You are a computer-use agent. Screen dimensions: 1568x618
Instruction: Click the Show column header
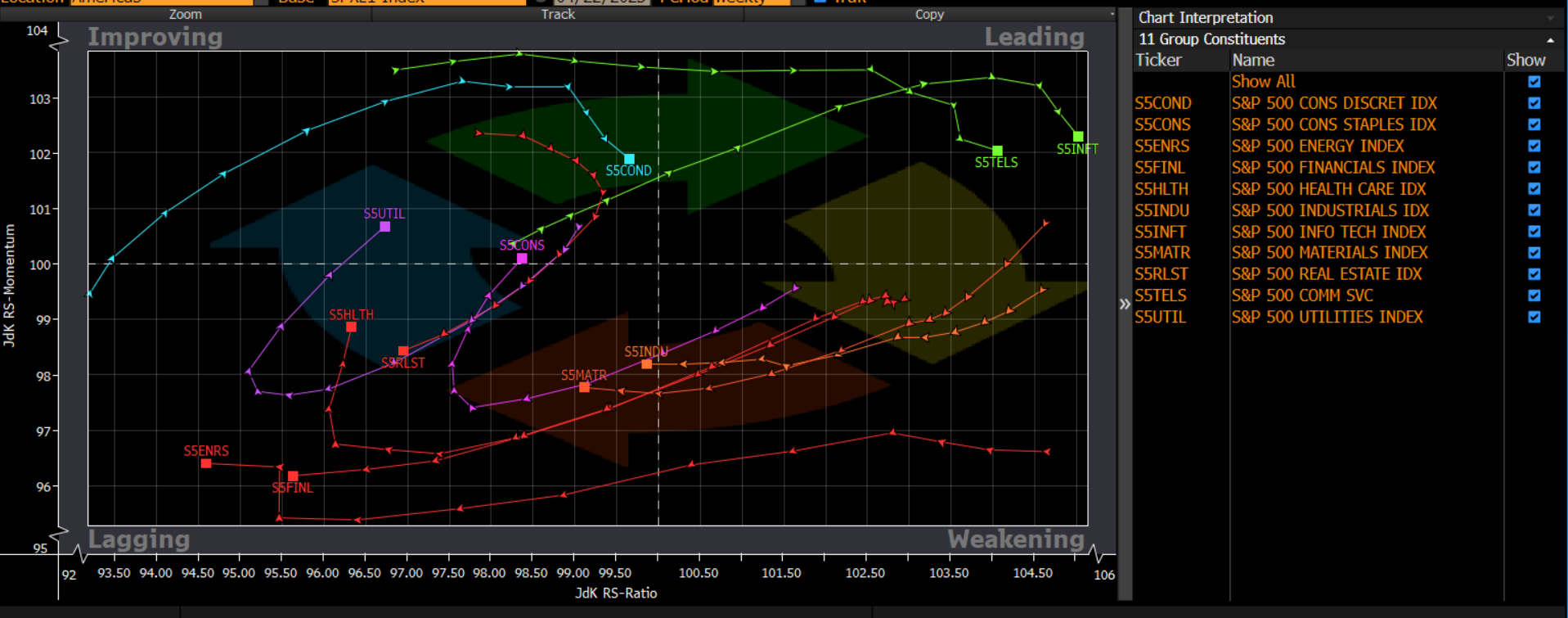[x=1525, y=61]
